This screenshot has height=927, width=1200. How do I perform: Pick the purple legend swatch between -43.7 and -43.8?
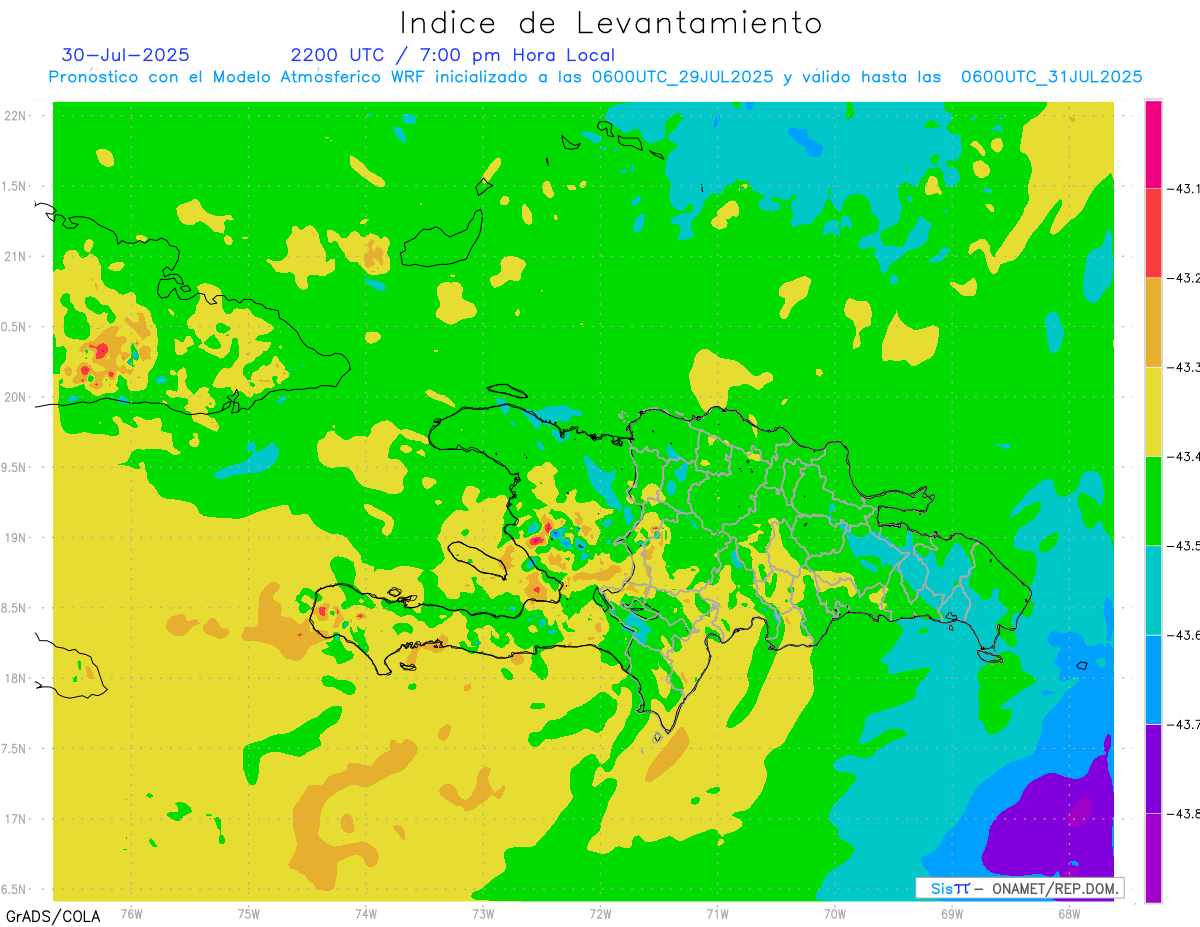tap(1153, 768)
